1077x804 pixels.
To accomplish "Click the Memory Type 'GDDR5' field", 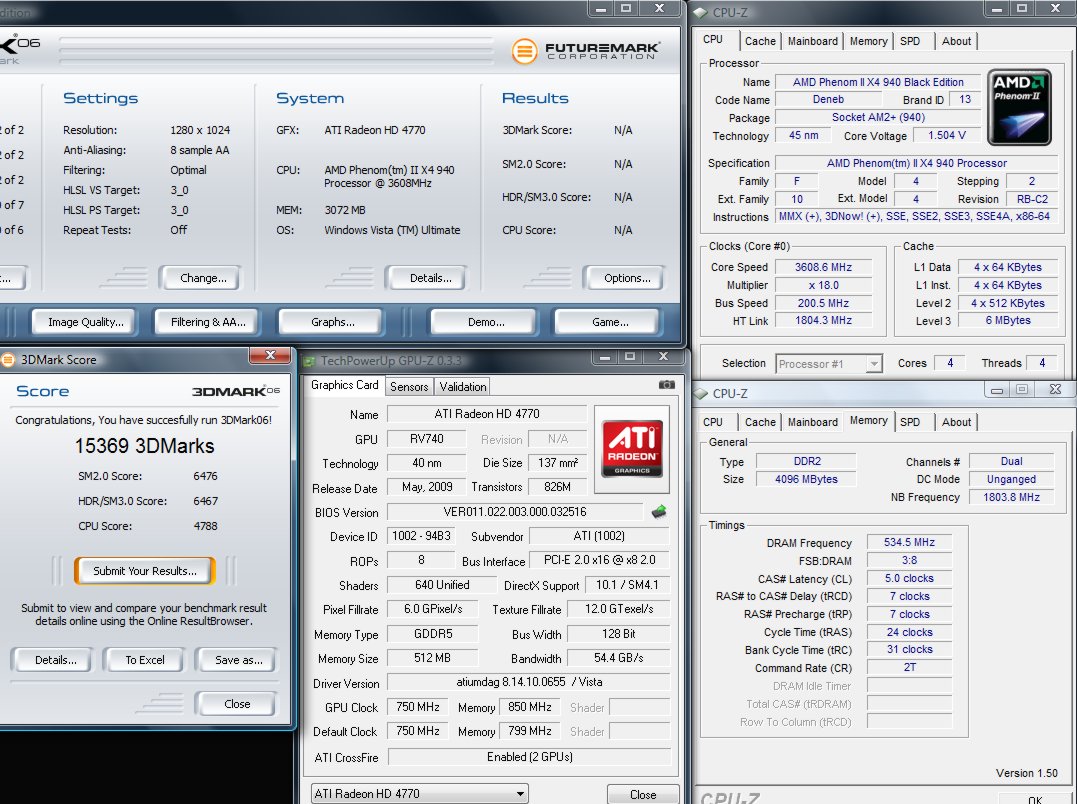I will (433, 634).
